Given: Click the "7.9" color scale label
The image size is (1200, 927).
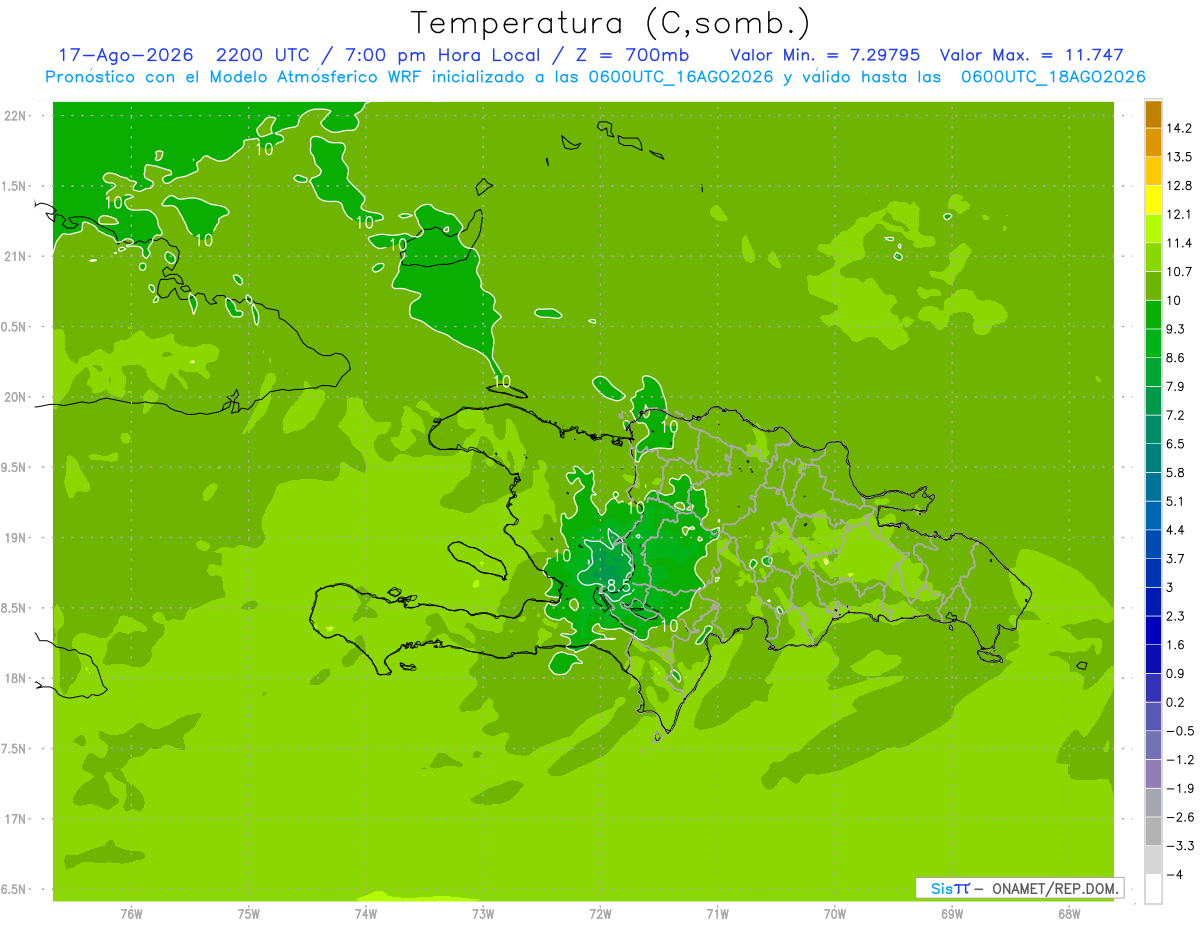Looking at the screenshot, I should click(1176, 386).
